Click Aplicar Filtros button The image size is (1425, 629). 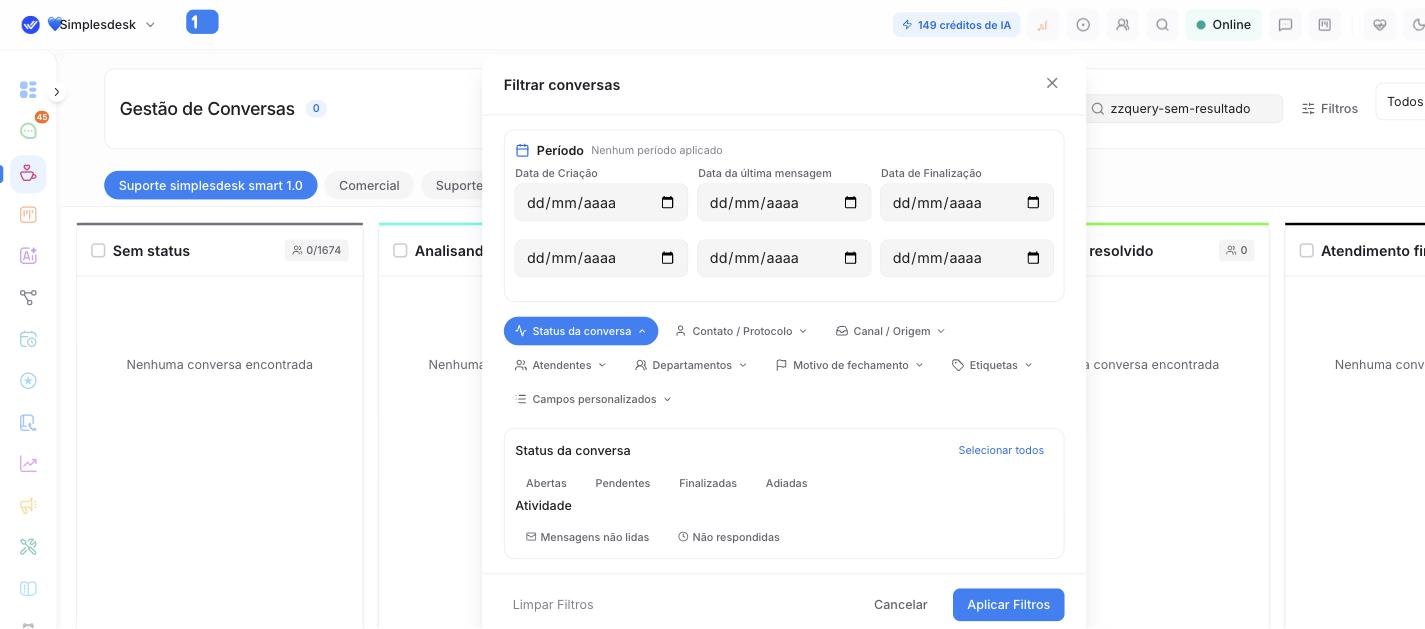1008,605
